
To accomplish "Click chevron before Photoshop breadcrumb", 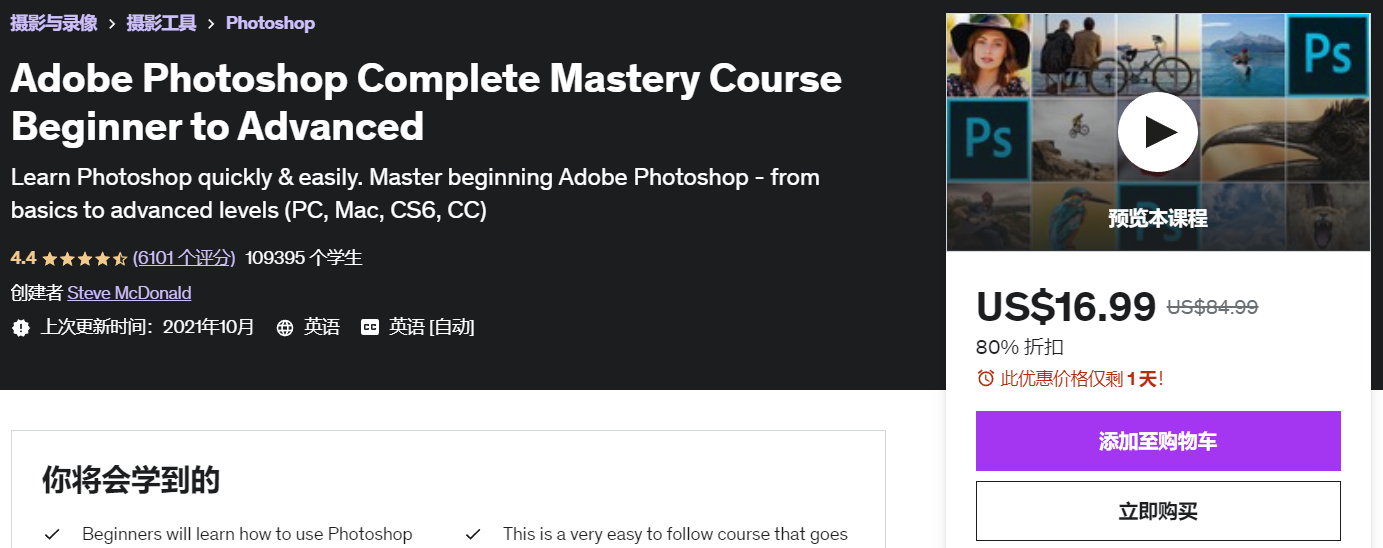I will (x=211, y=23).
